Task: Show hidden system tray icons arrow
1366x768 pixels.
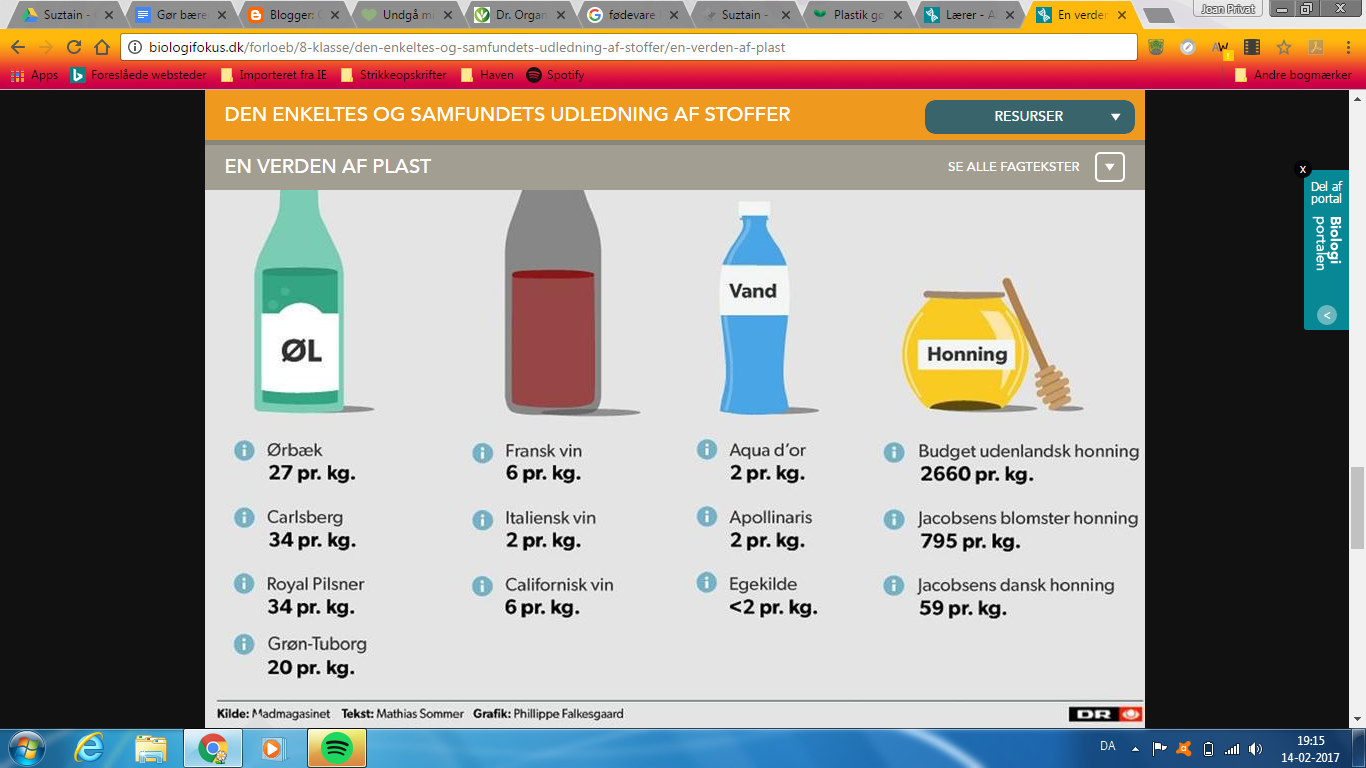Action: [1135, 748]
